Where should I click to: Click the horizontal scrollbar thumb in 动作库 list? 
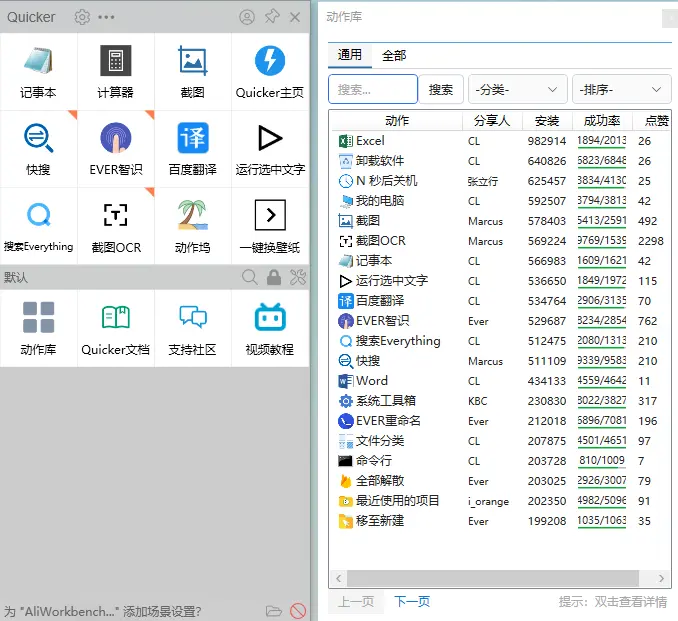(x=493, y=578)
